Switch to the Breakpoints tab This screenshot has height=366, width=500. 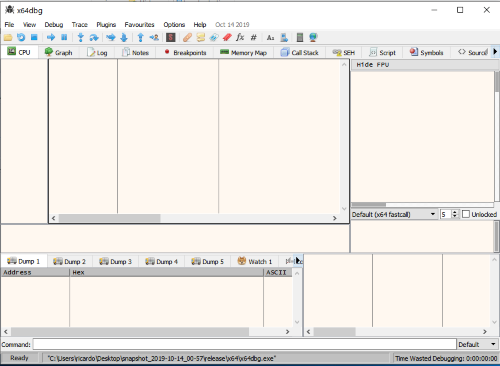(x=185, y=53)
